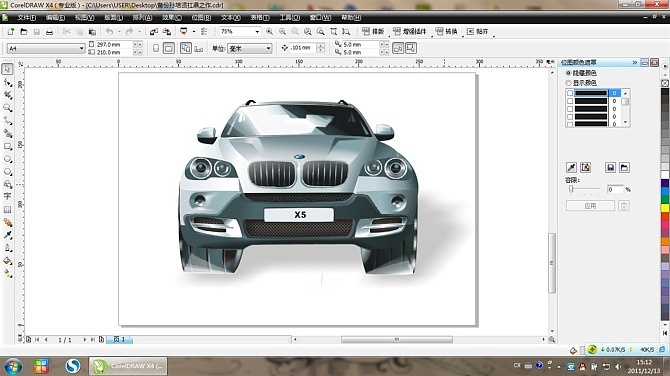
Task: Select the Ellipse tool in toolbox
Action: click(7, 159)
